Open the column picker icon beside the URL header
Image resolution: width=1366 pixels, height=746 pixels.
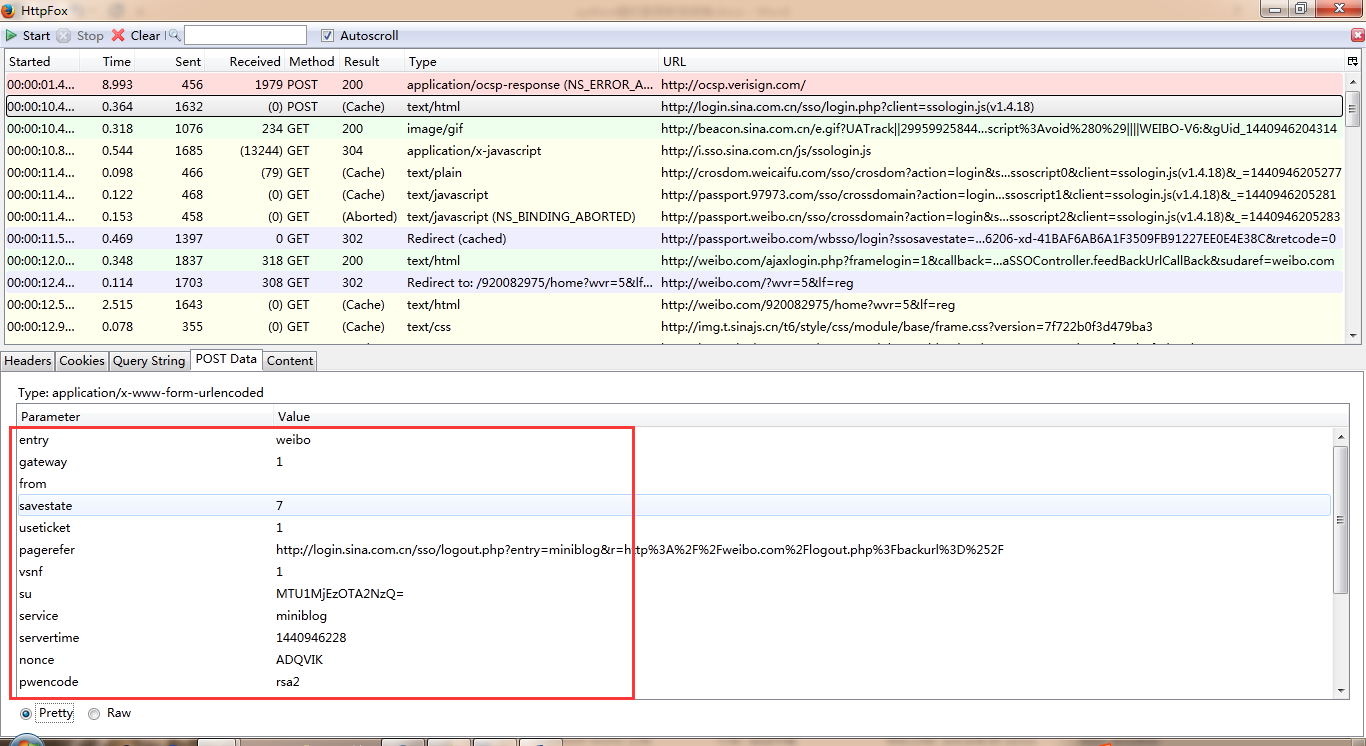1353,61
